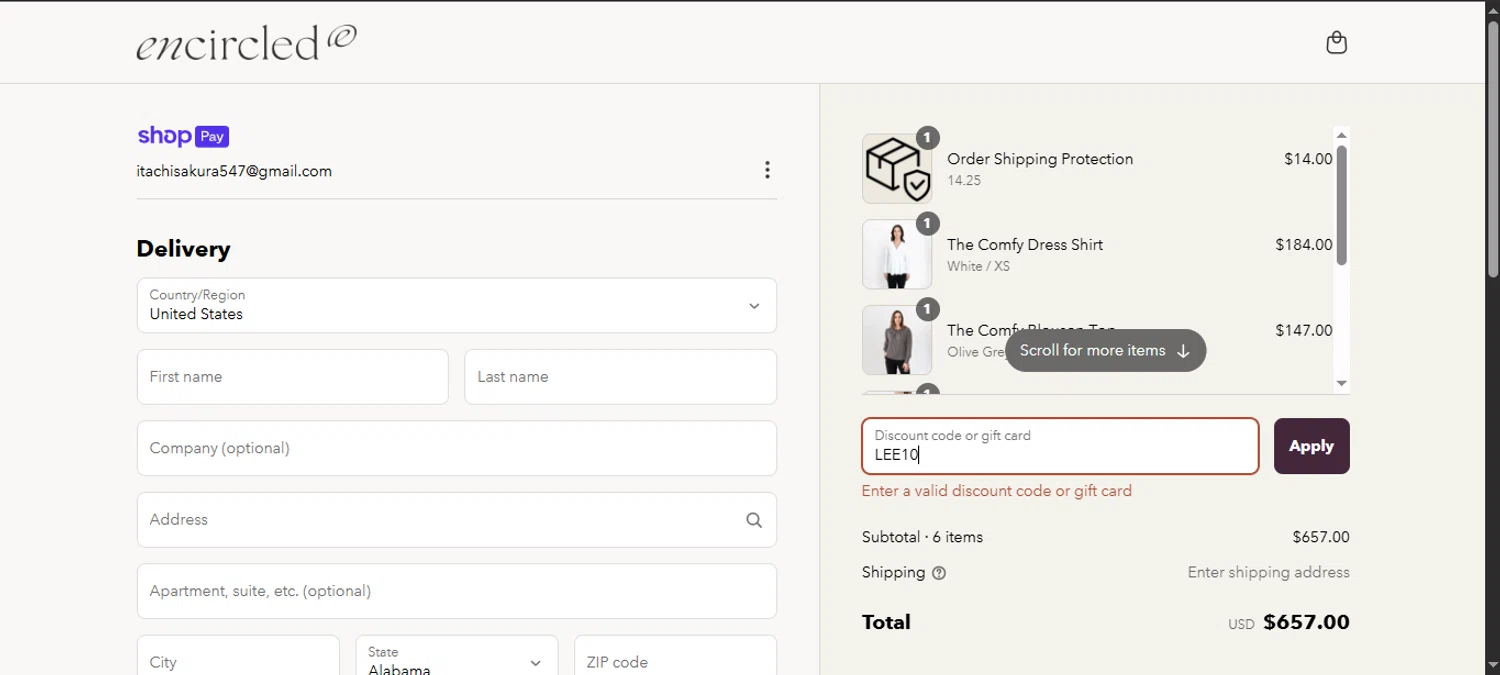Click the page vertical scrollbar thumb
The image size is (1500, 675).
[x=1493, y=150]
